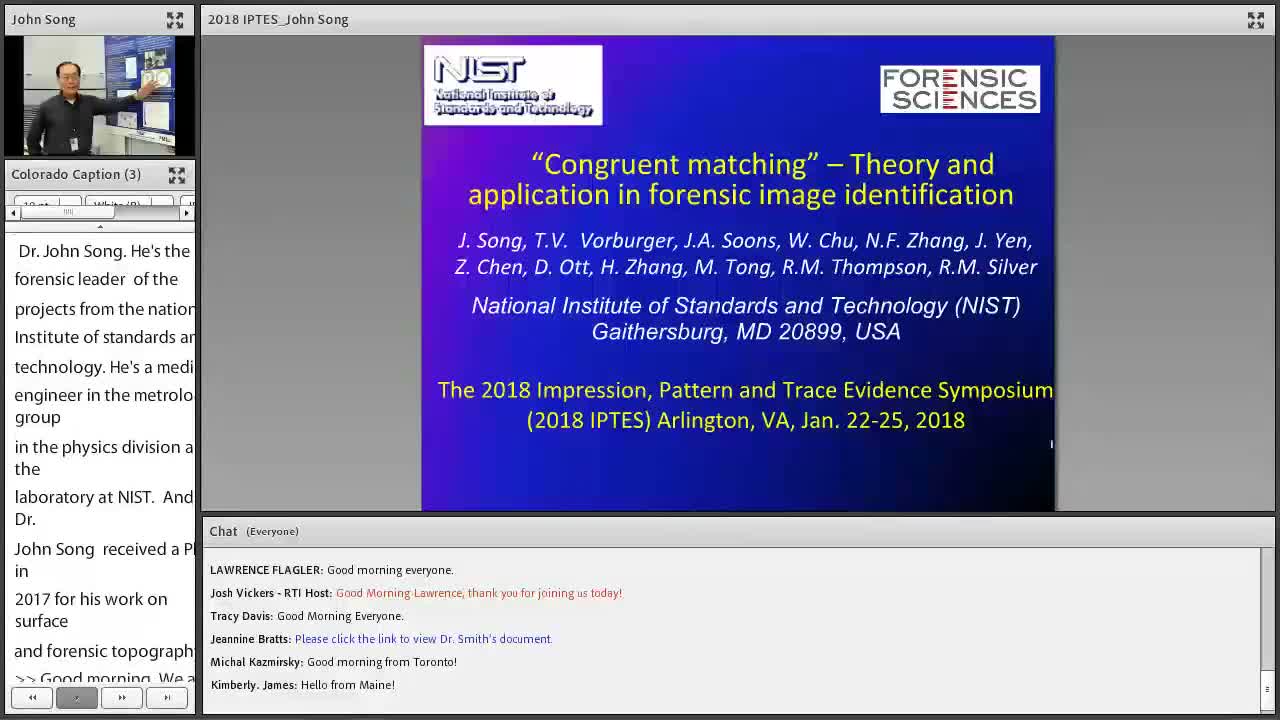Click the slide line "The 2018 Impression, Pattern and Trace Evidence Symposium"
1280x720 pixels.
click(745, 390)
